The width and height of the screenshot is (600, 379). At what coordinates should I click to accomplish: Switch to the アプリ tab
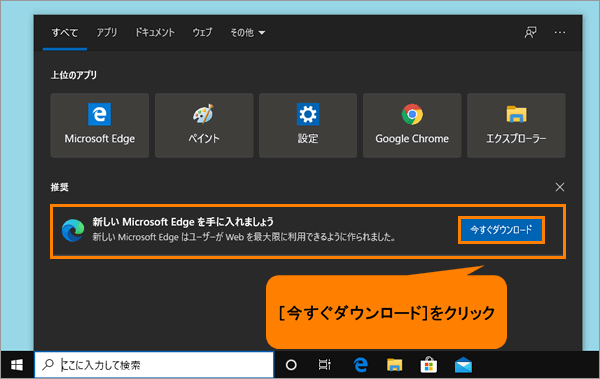(x=107, y=33)
